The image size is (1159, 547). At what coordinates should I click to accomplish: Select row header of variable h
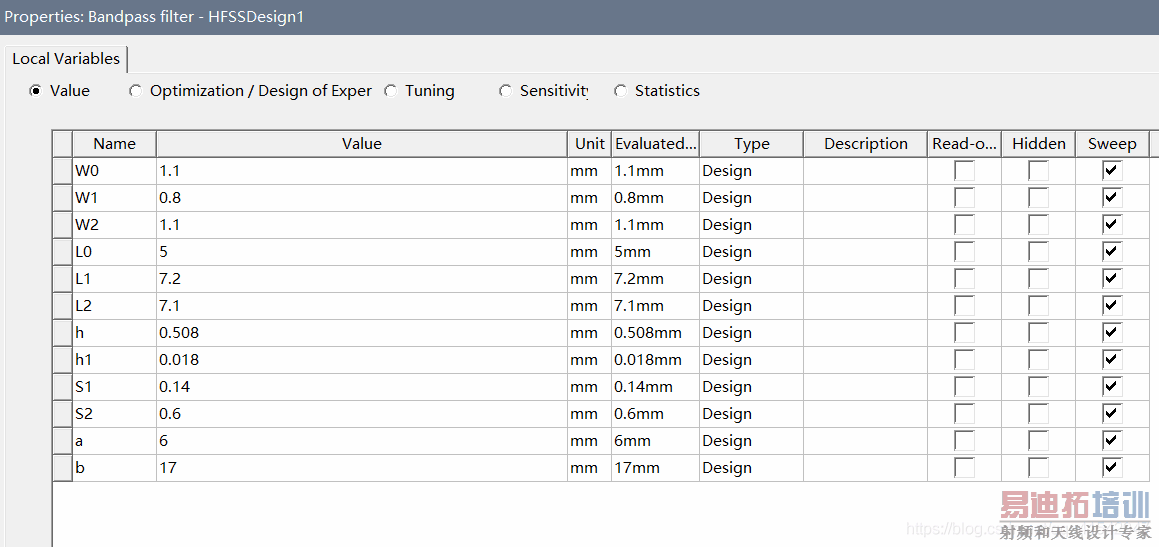tap(62, 333)
